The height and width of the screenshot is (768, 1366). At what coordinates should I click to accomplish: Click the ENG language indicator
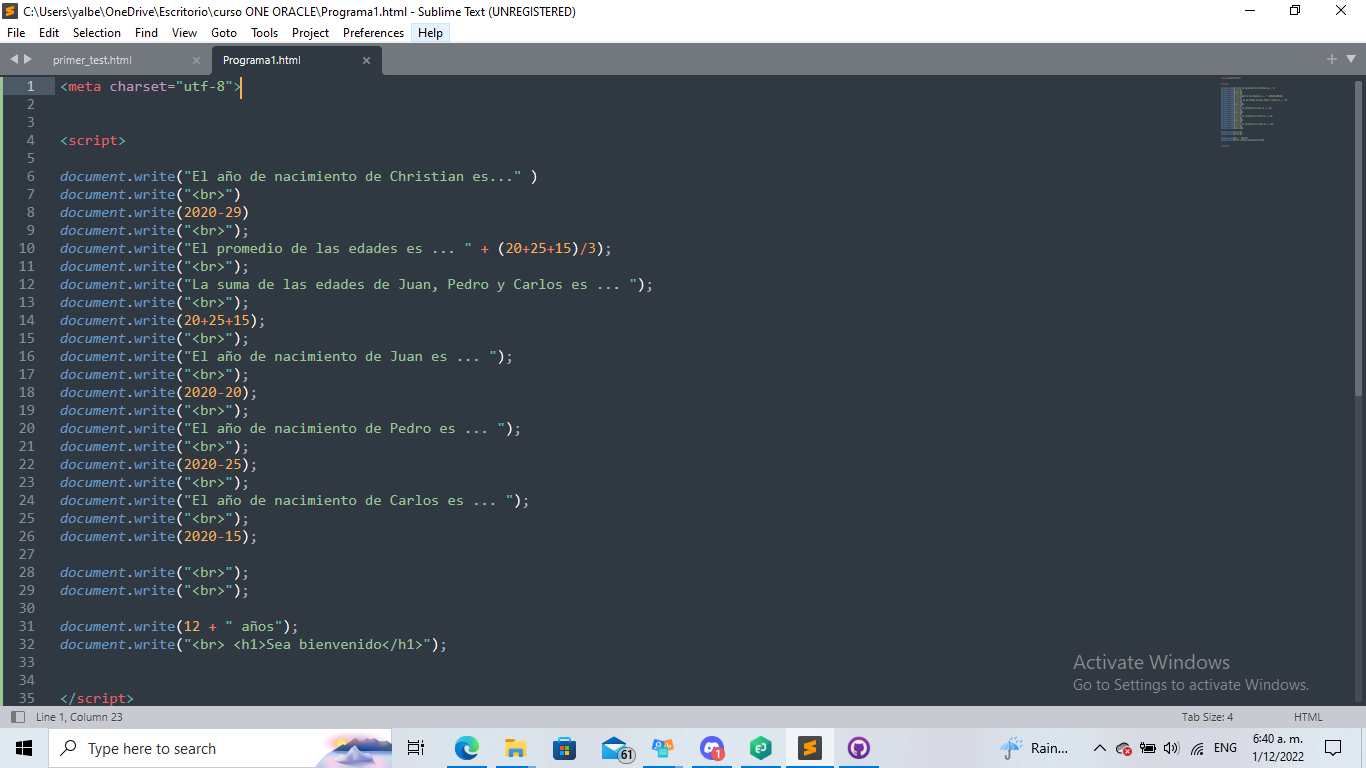tap(1225, 748)
